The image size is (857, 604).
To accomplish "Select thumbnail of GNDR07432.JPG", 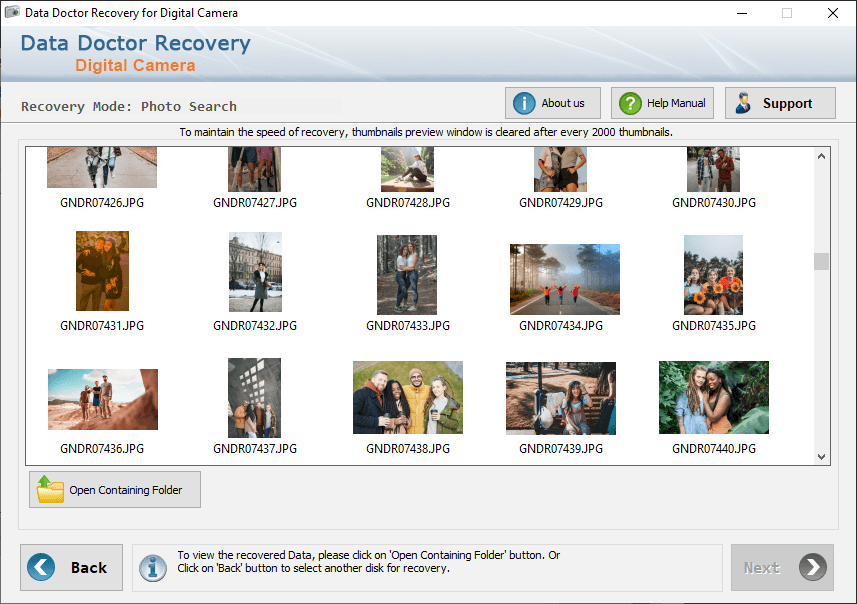I will [x=255, y=272].
